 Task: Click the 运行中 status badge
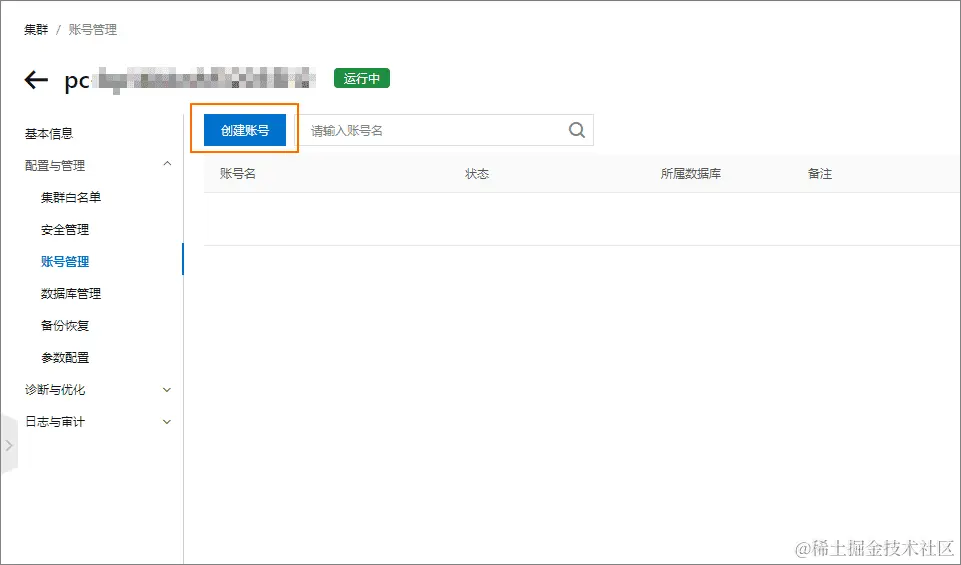362,78
